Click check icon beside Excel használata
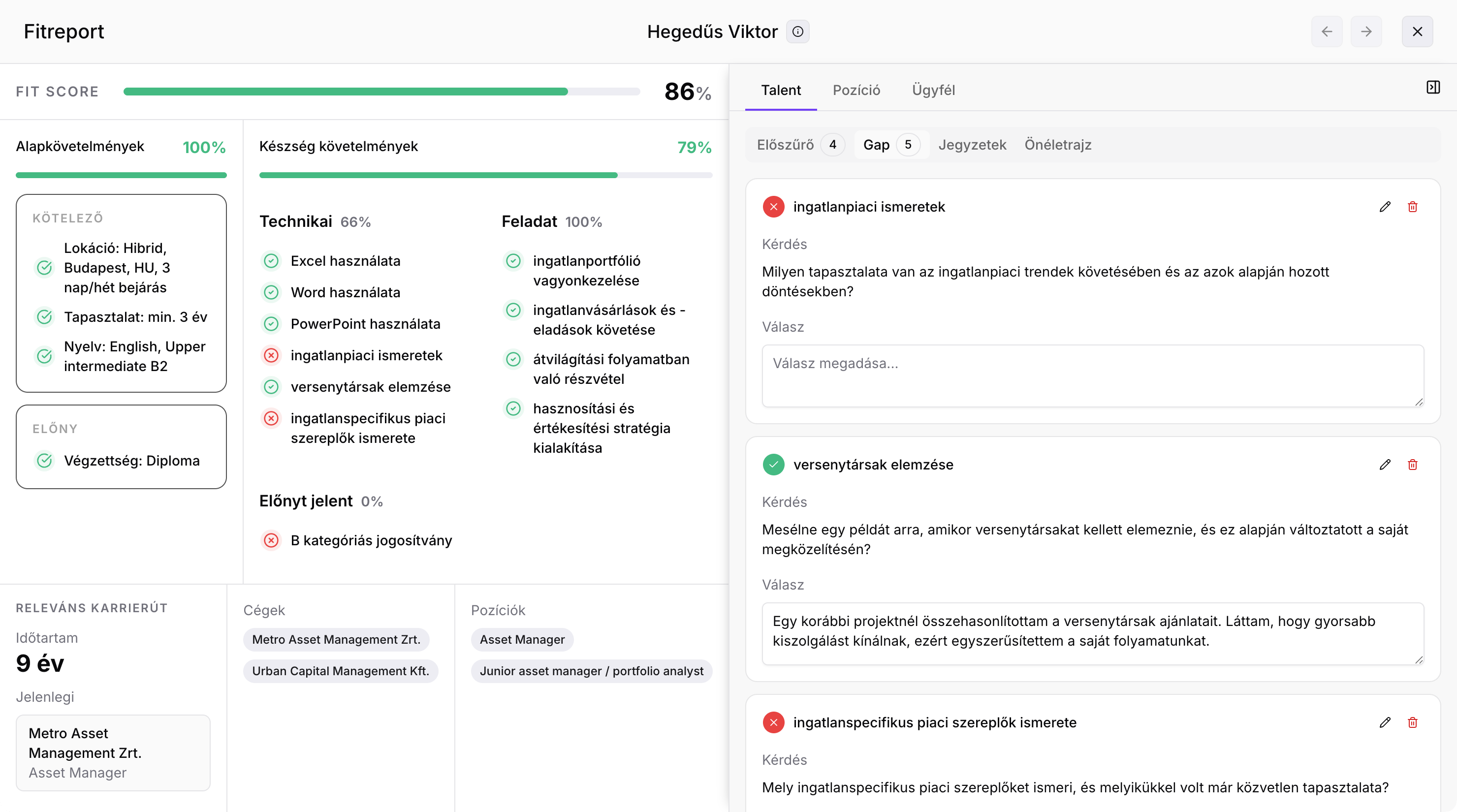1457x812 pixels. point(272,261)
